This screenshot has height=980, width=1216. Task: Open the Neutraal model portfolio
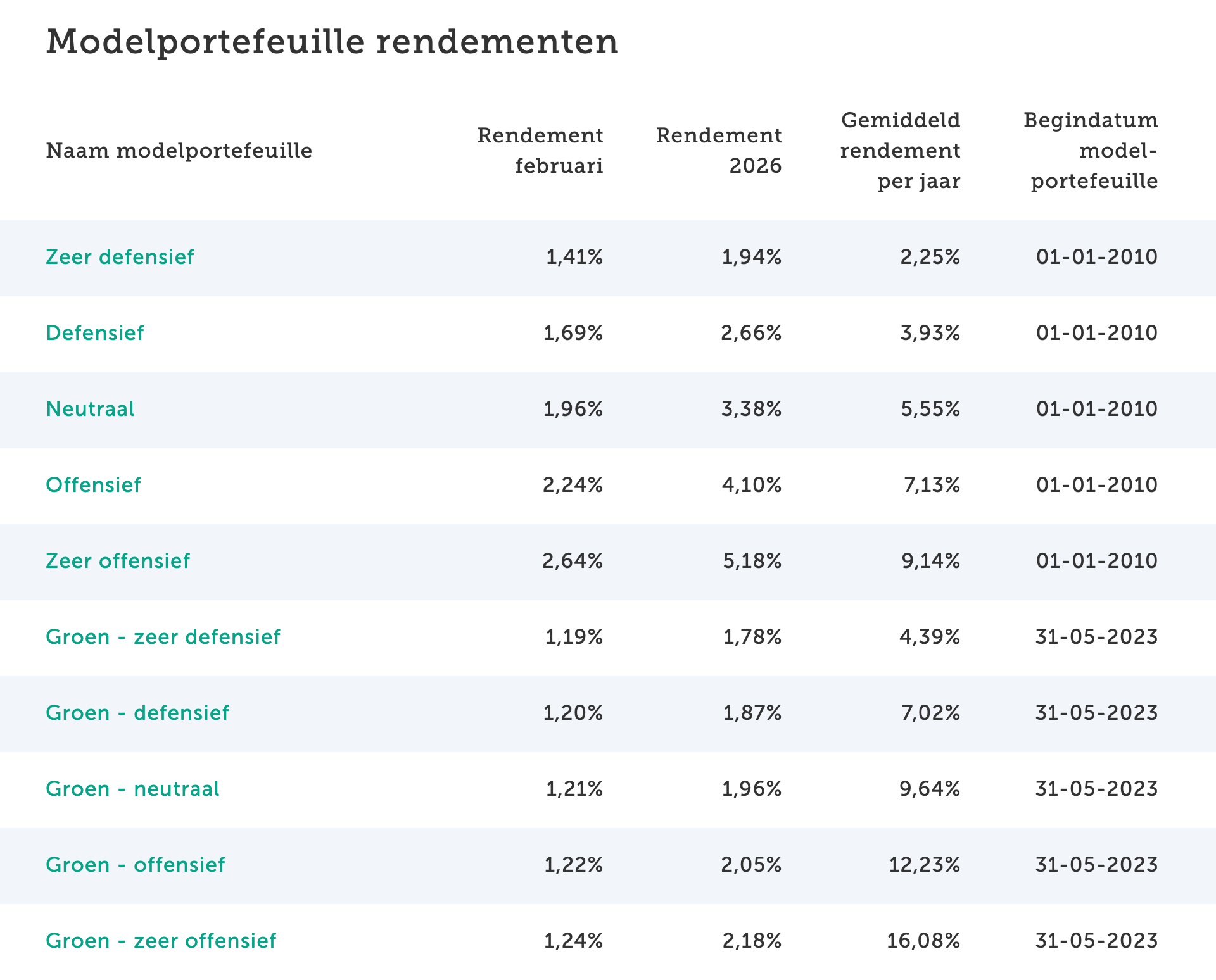[x=90, y=409]
